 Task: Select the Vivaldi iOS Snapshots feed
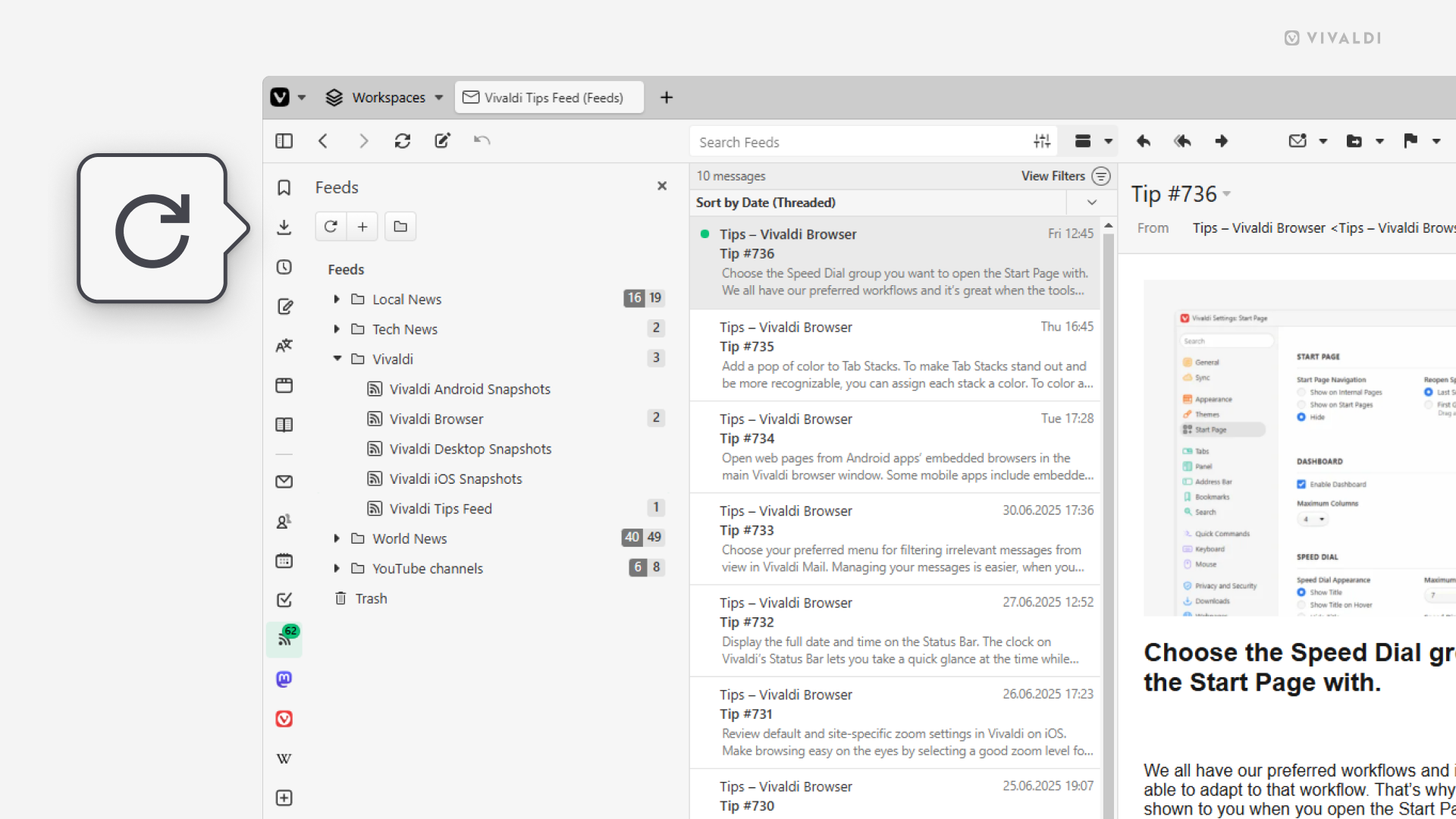[456, 479]
